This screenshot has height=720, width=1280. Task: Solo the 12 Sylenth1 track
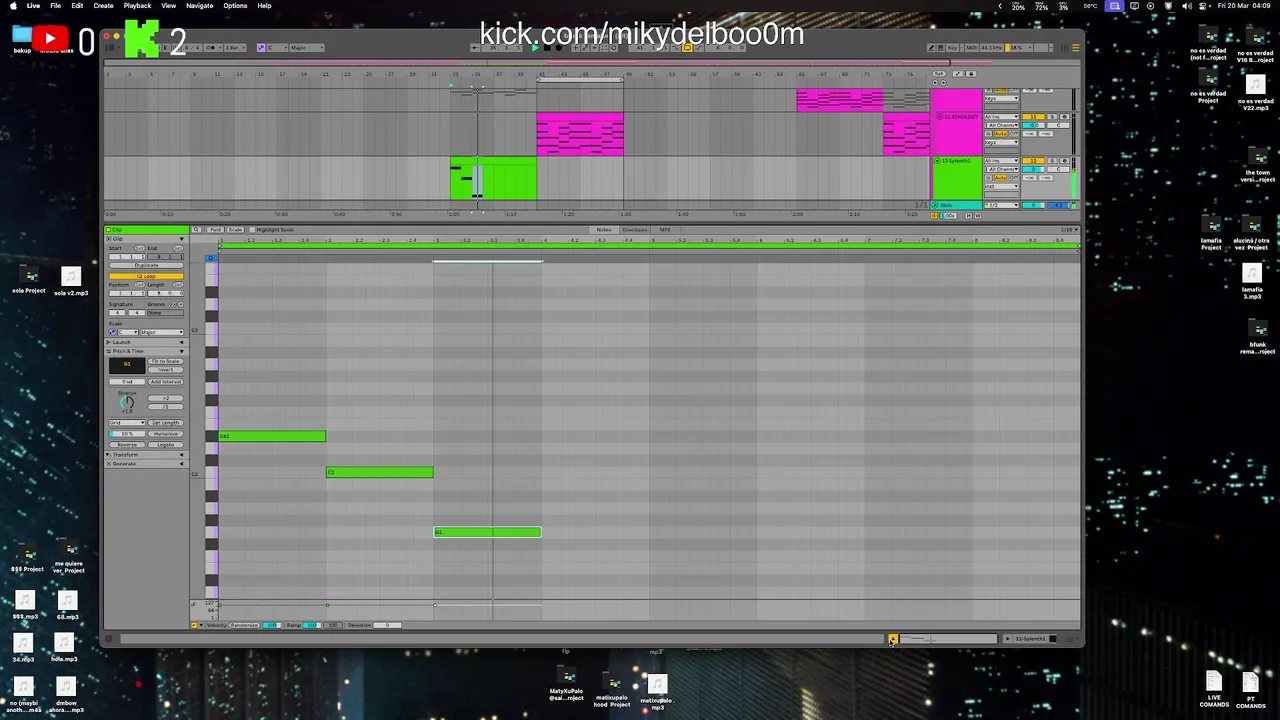coord(1052,161)
